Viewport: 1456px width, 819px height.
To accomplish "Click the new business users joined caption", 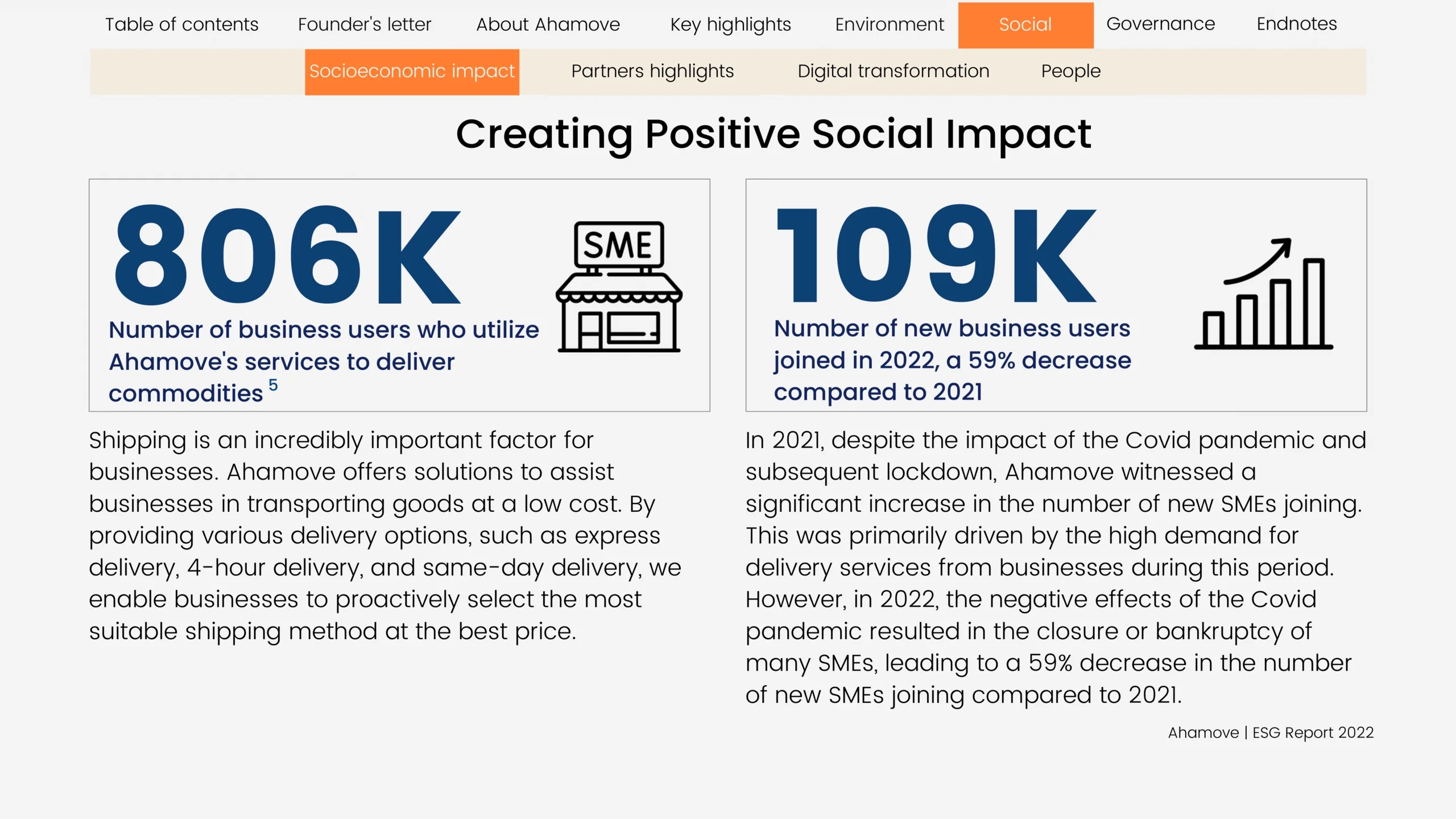I will click(x=952, y=360).
